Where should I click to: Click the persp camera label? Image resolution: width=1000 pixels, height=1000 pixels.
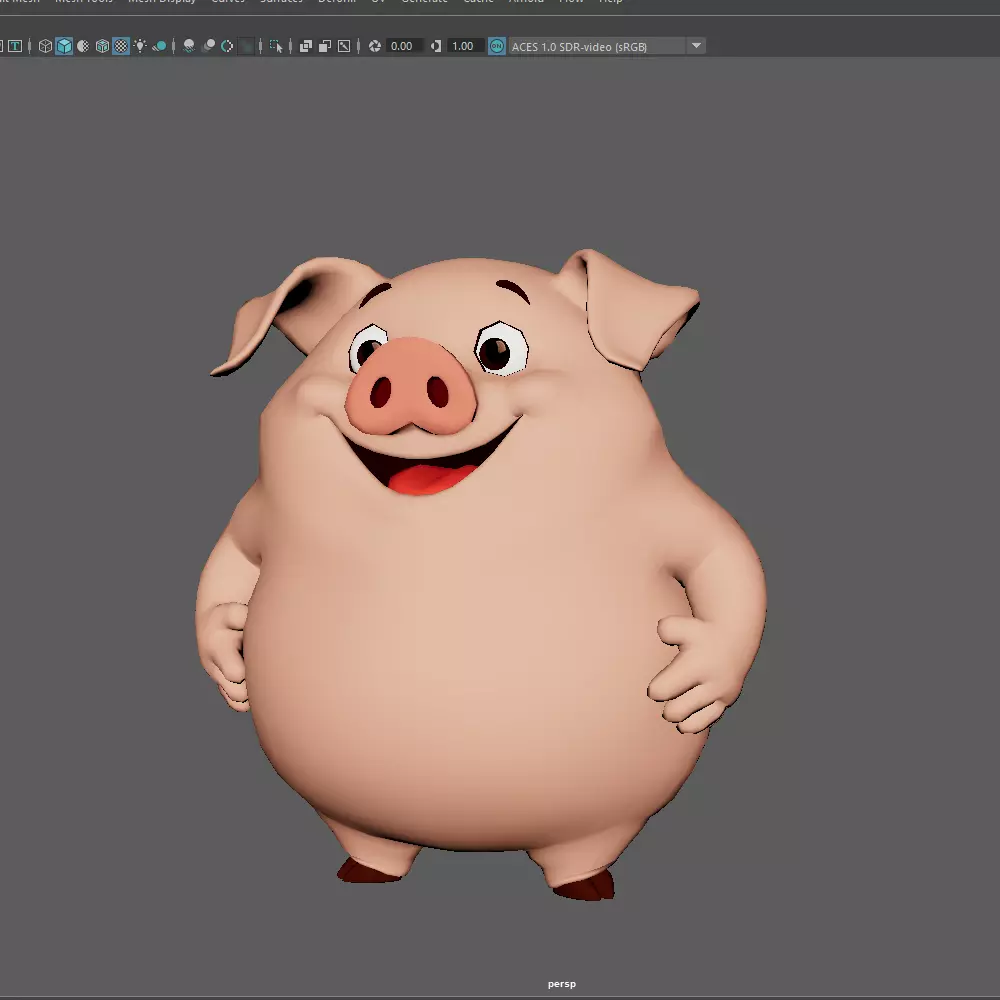click(x=561, y=984)
